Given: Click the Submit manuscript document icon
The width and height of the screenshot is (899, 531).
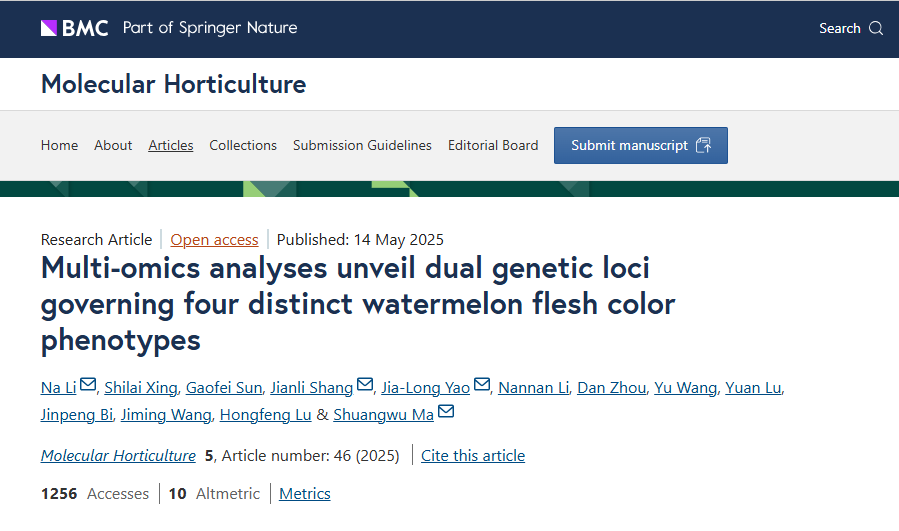Looking at the screenshot, I should [703, 145].
